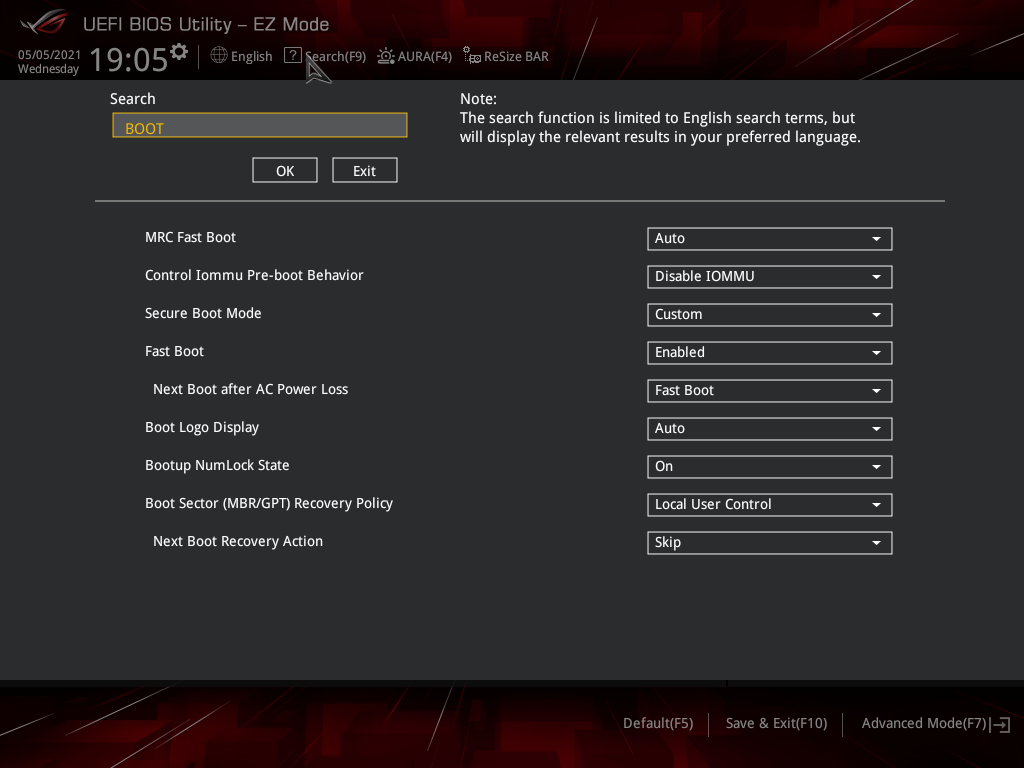This screenshot has width=1024, height=768.
Task: Open Secure Boot Mode dropdown
Action: pos(769,314)
